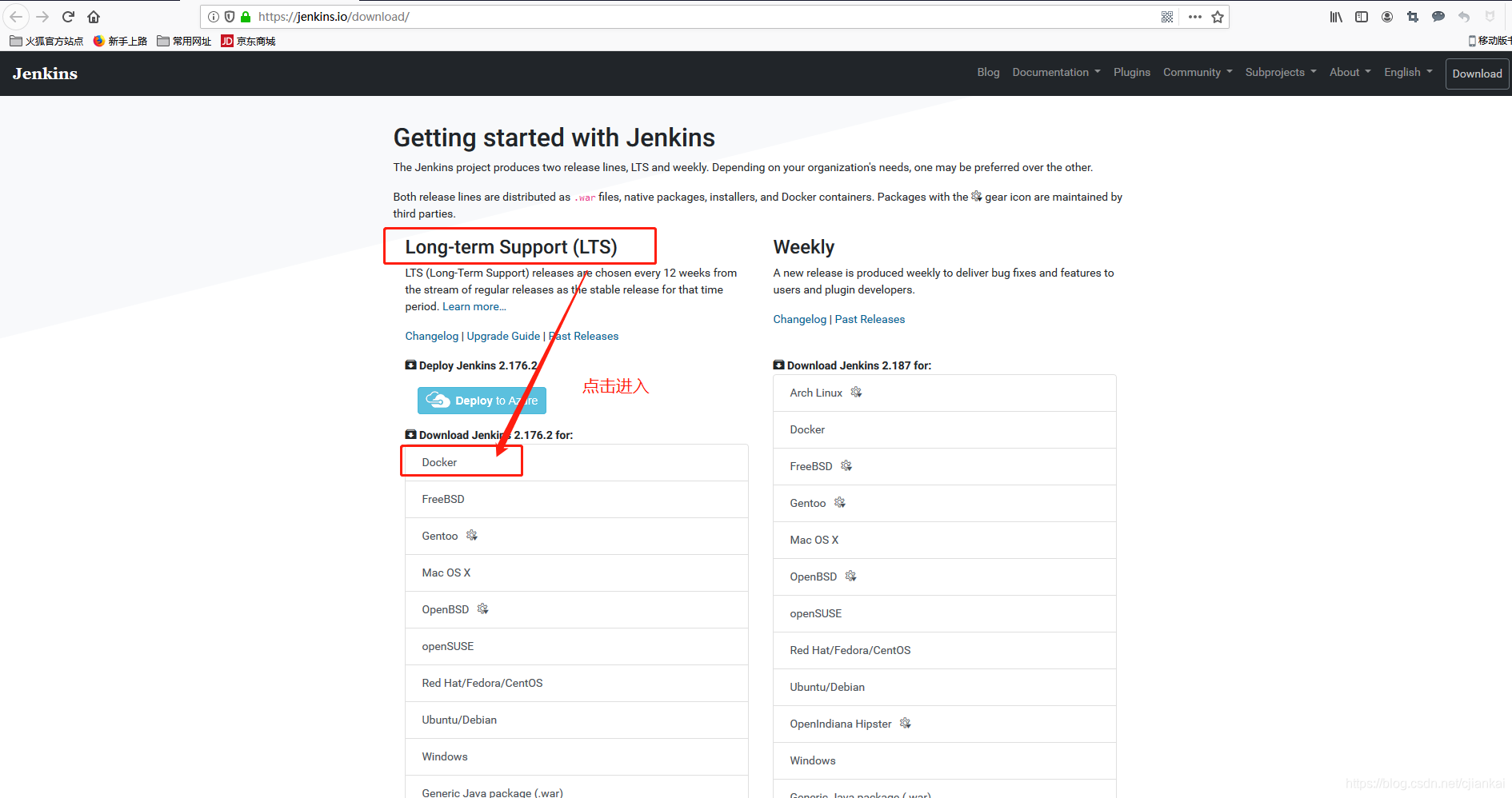Open the 常用网址 bookmark folder

[x=184, y=41]
